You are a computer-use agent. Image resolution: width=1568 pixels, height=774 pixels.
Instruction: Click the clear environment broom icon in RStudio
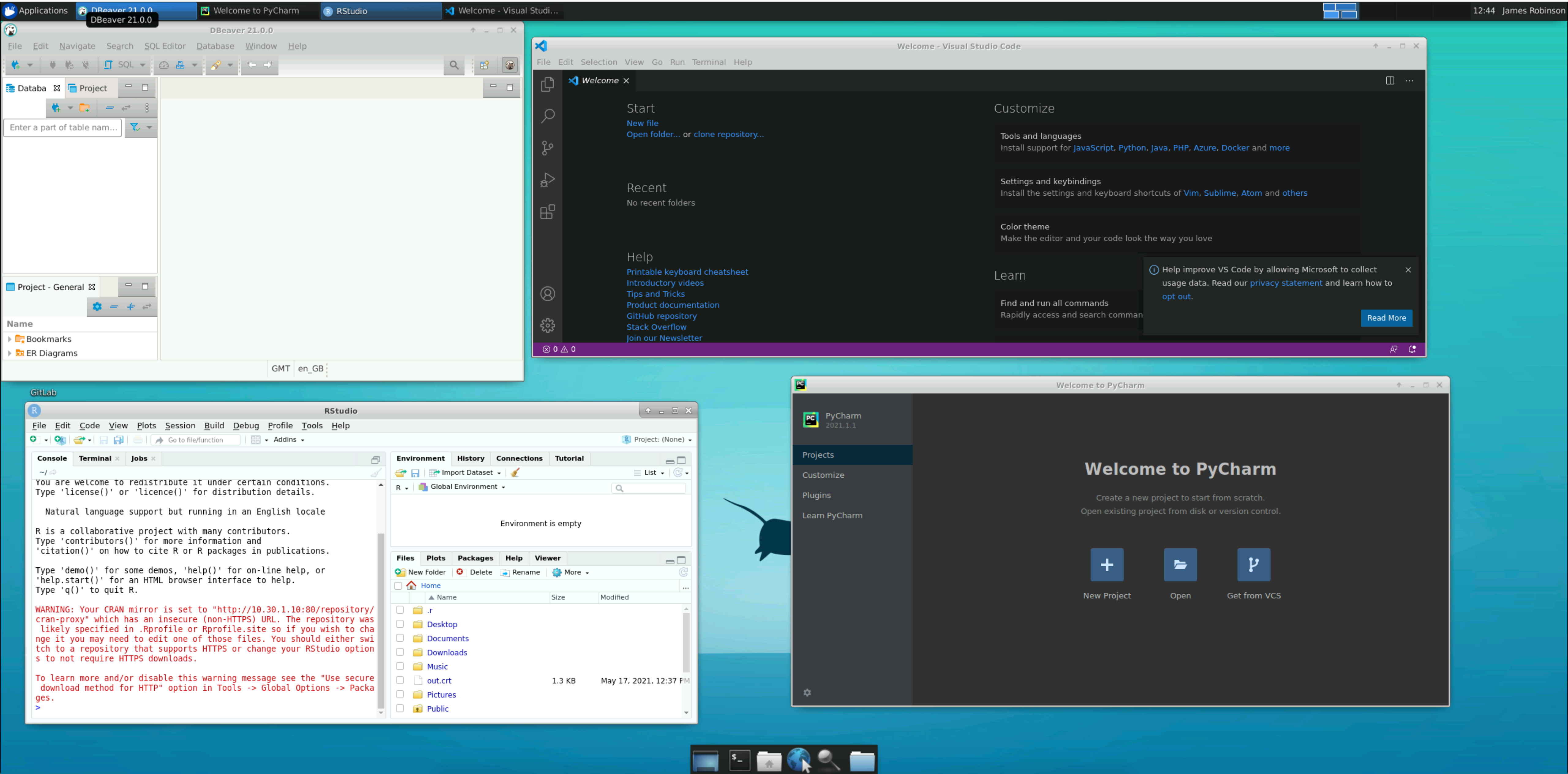515,473
